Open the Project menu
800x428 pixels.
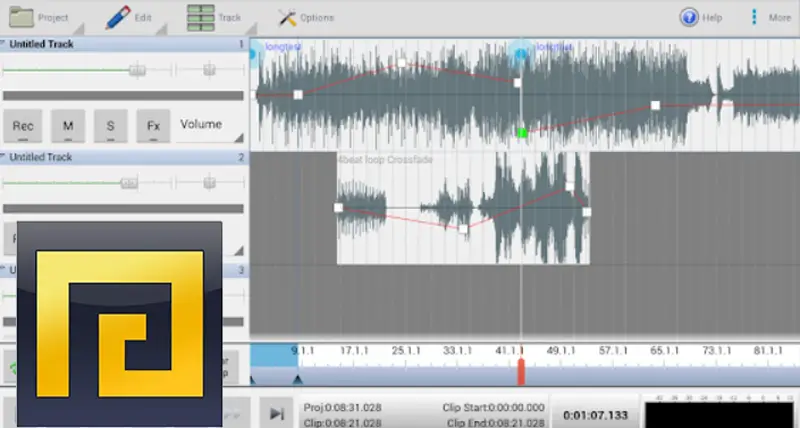pos(40,17)
